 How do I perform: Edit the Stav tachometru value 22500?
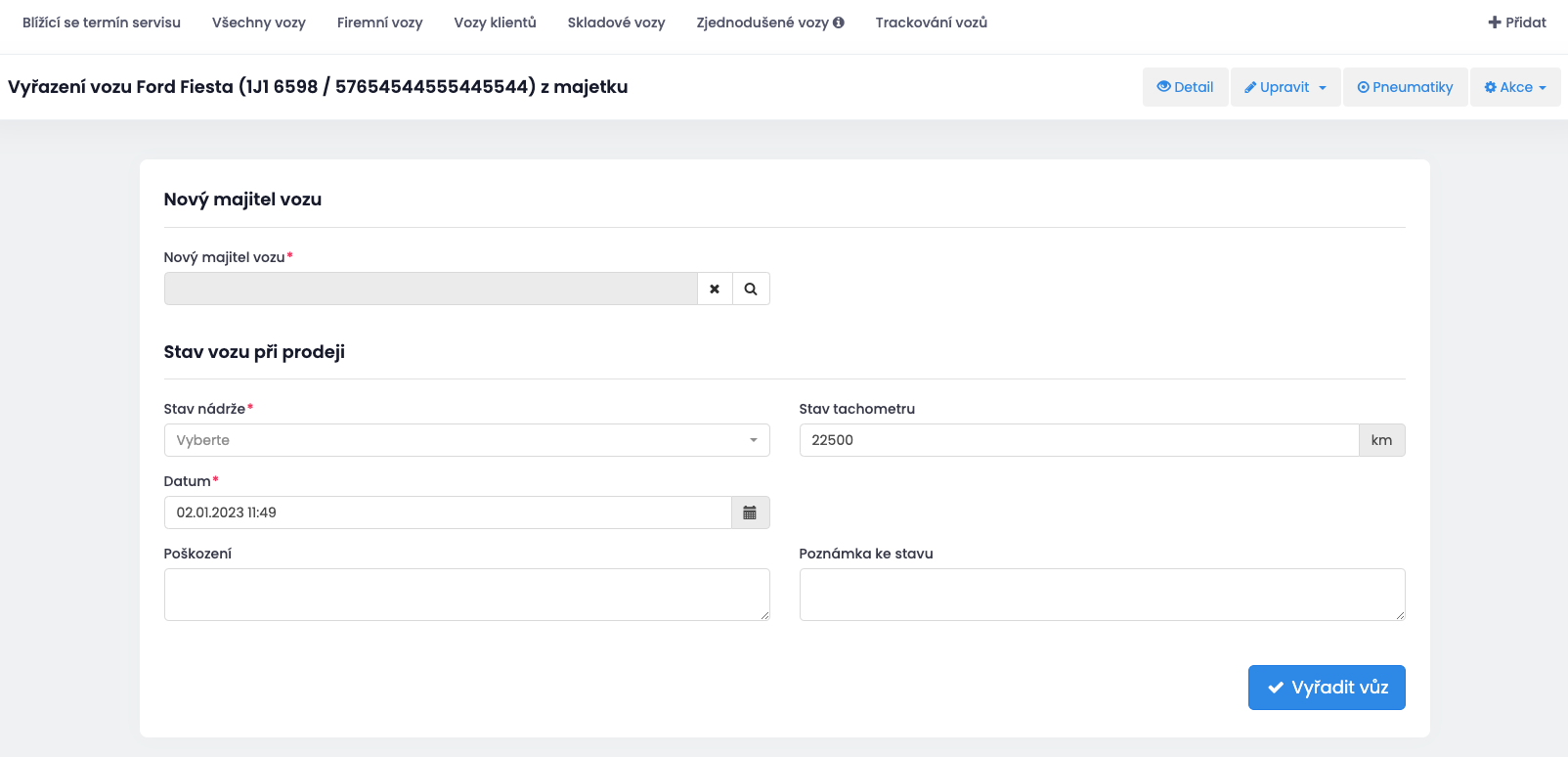point(1079,440)
